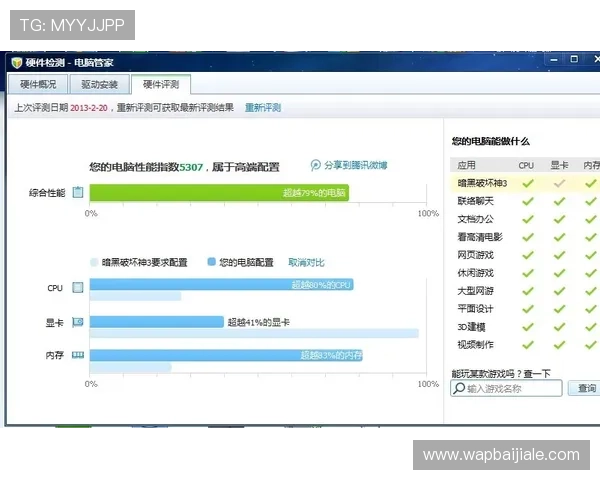The image size is (600, 480).
Task: Click the 视频制作 CPU checkmark
Action: coord(528,344)
